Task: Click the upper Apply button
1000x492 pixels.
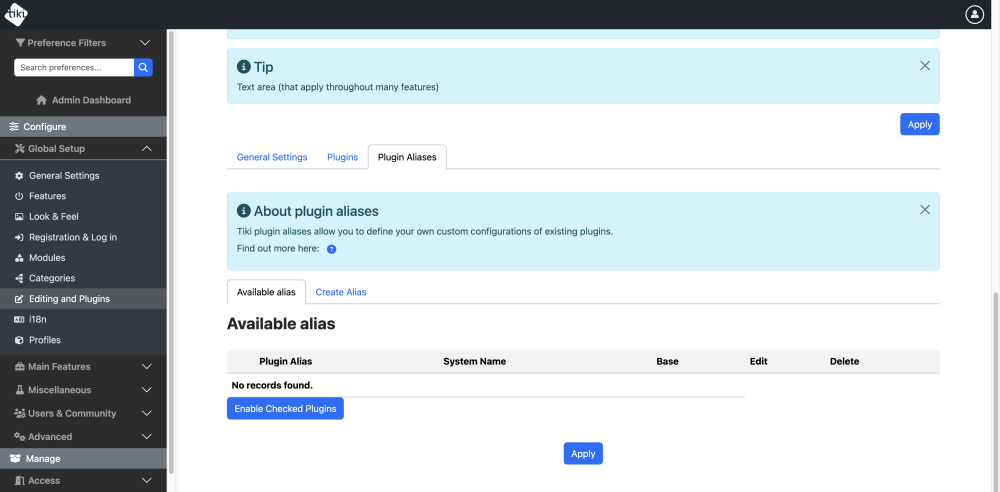Action: click(x=920, y=124)
